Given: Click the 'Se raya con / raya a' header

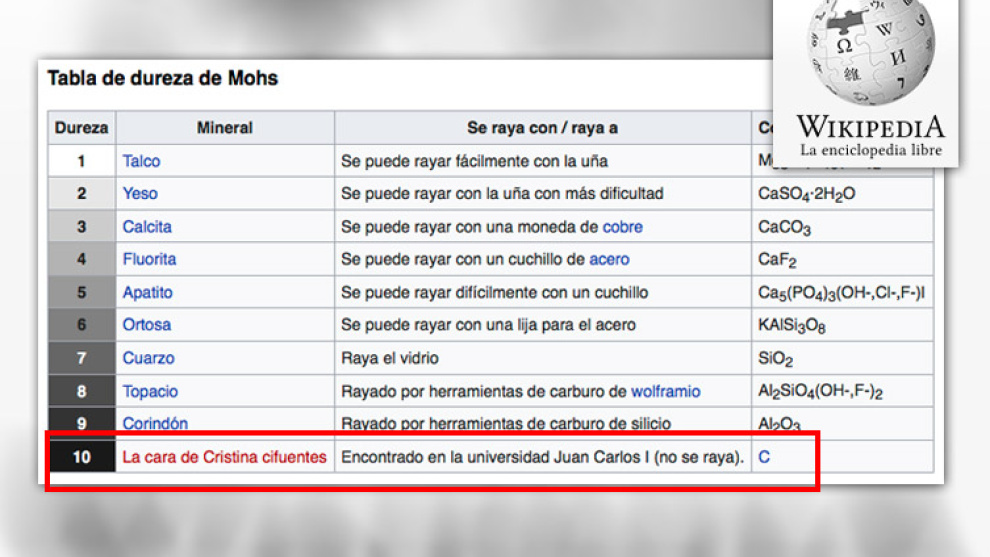Looking at the screenshot, I should click(x=542, y=128).
